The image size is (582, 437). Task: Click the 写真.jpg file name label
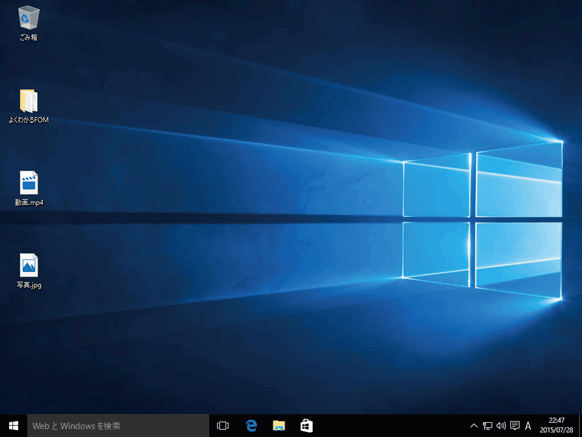click(x=29, y=285)
